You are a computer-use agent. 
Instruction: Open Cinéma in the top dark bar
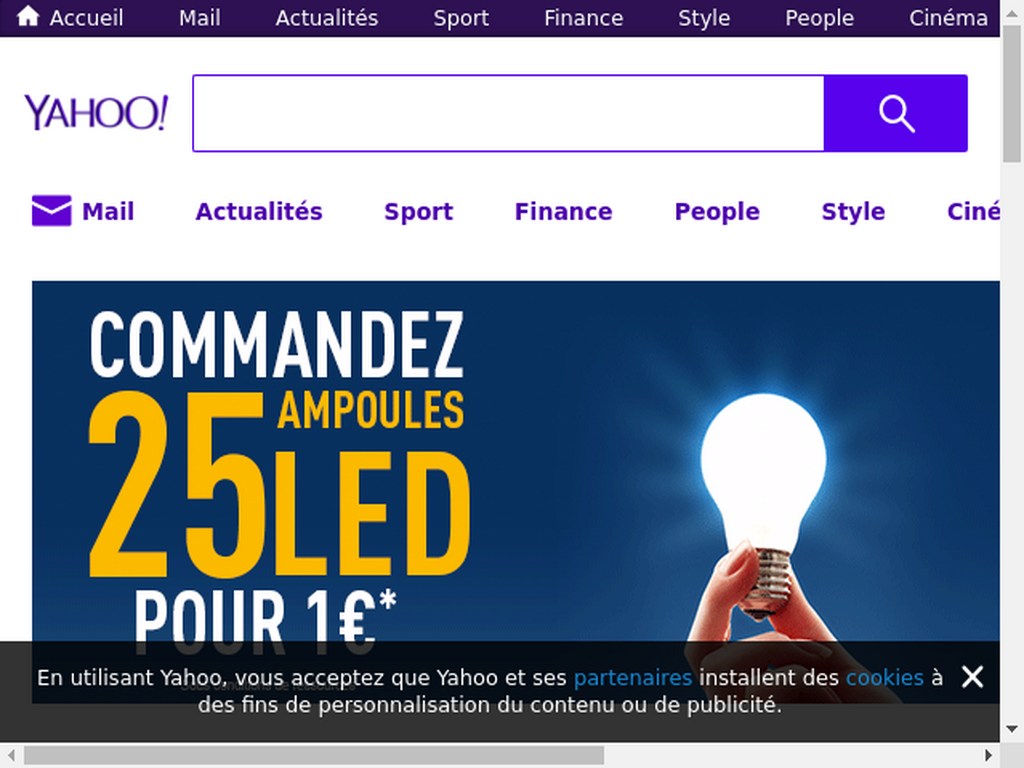pyautogui.click(x=948, y=18)
